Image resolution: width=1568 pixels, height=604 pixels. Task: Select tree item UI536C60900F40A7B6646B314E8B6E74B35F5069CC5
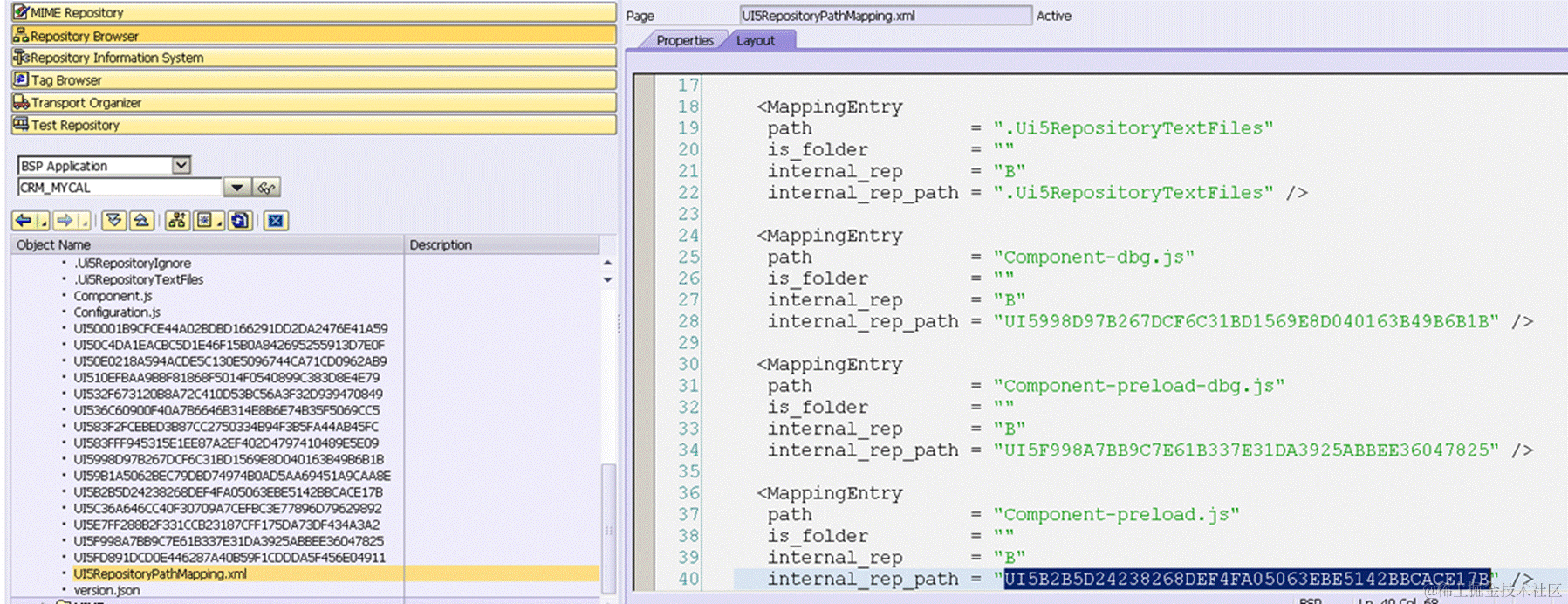226,410
